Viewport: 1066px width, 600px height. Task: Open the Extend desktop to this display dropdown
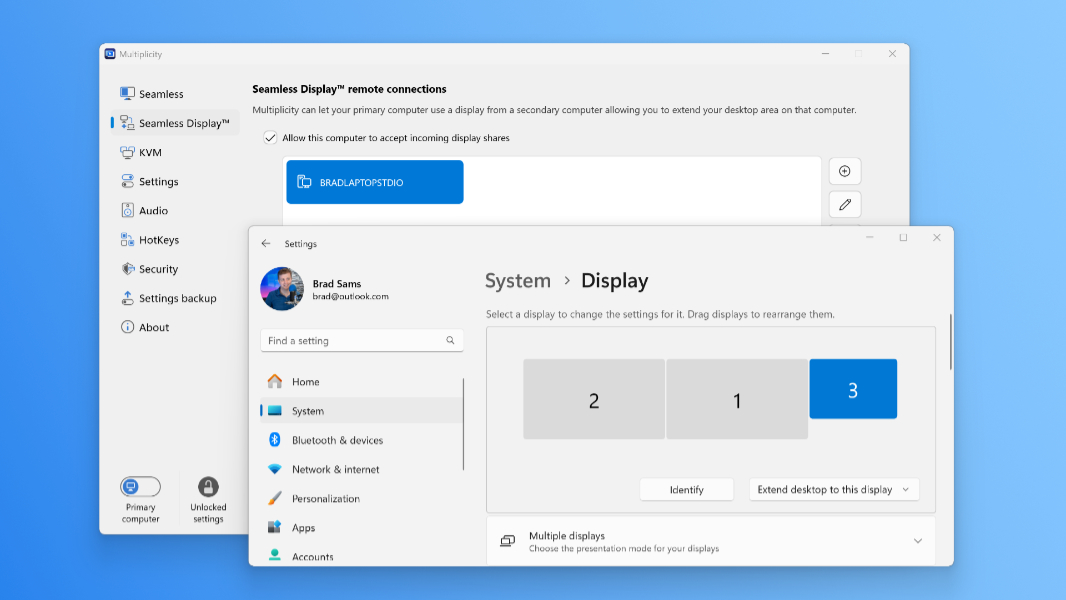(x=833, y=489)
